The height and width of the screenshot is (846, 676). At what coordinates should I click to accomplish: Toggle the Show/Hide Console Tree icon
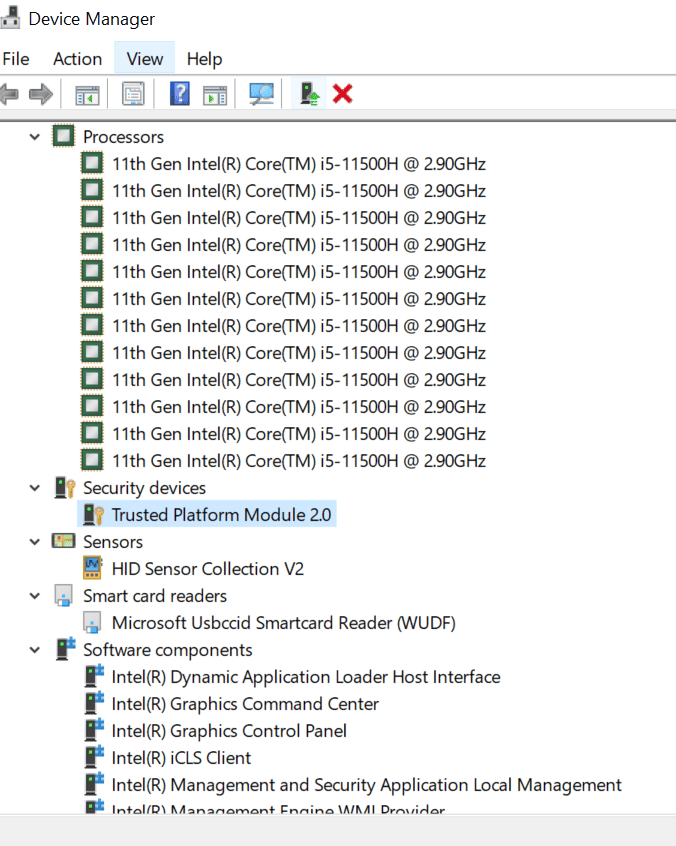tap(87, 95)
